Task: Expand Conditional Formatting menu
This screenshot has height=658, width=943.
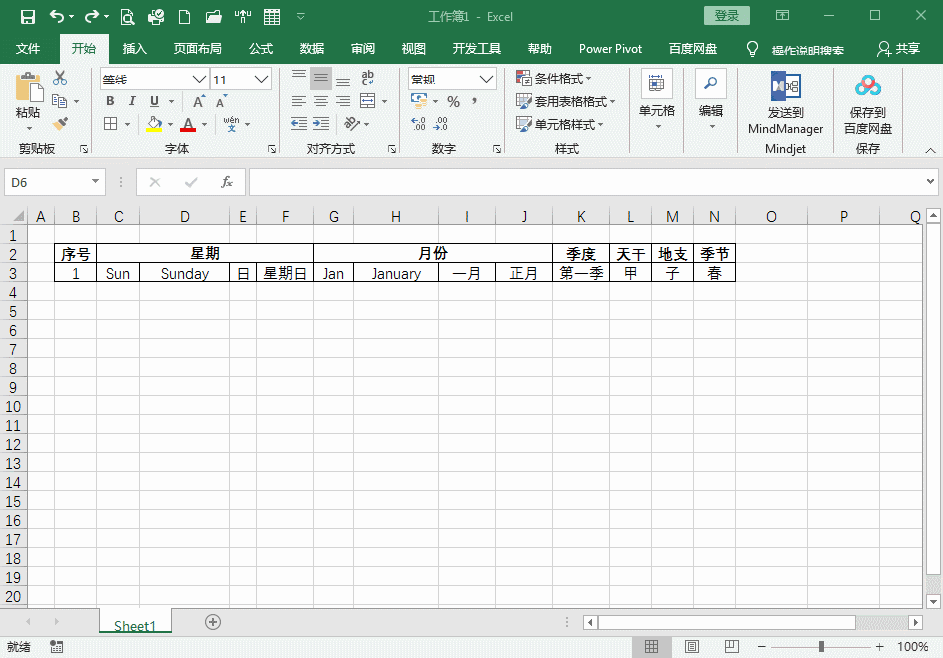Action: click(x=554, y=78)
